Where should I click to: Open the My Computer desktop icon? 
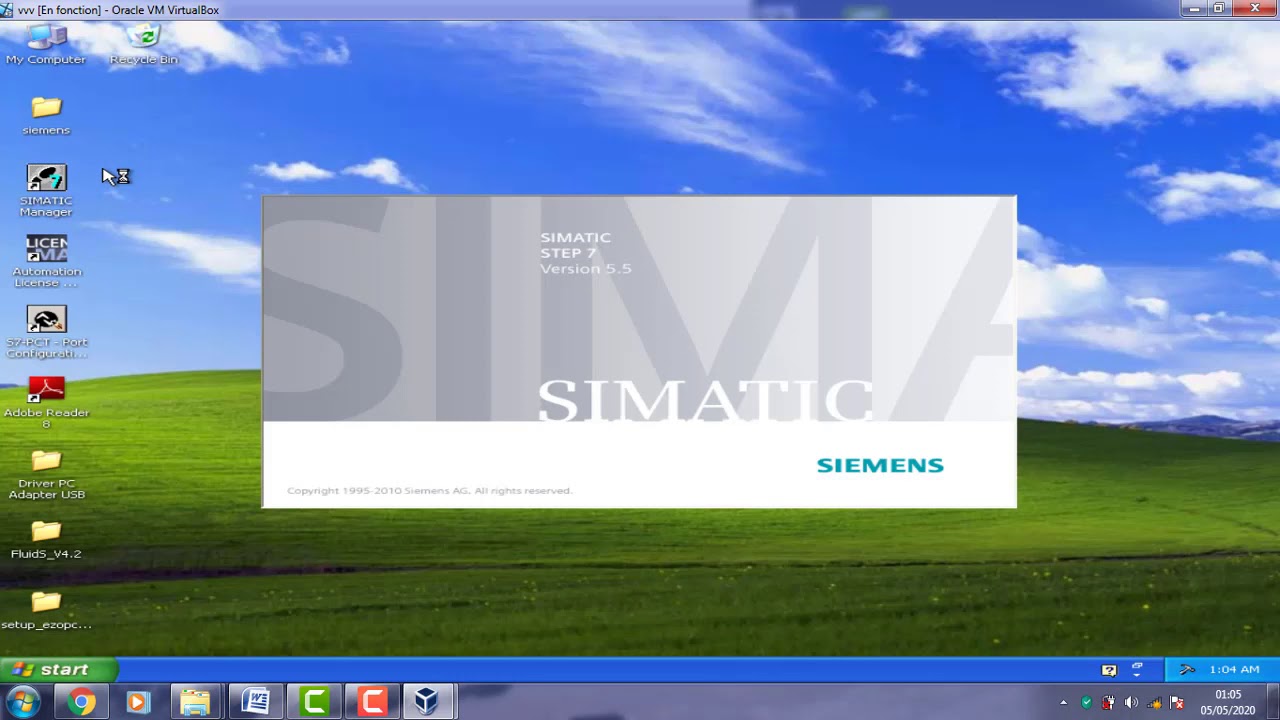(x=46, y=43)
